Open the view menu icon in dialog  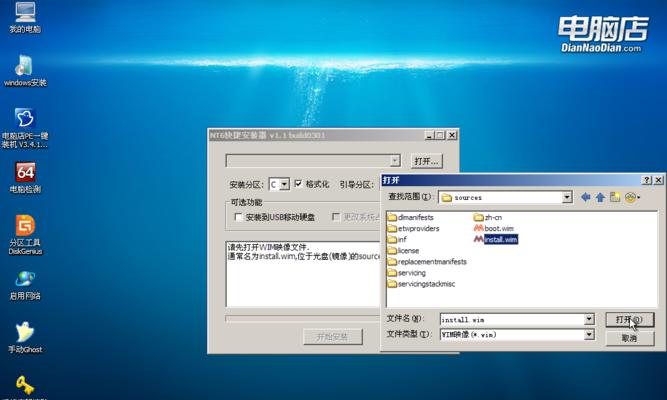pyautogui.click(x=633, y=197)
